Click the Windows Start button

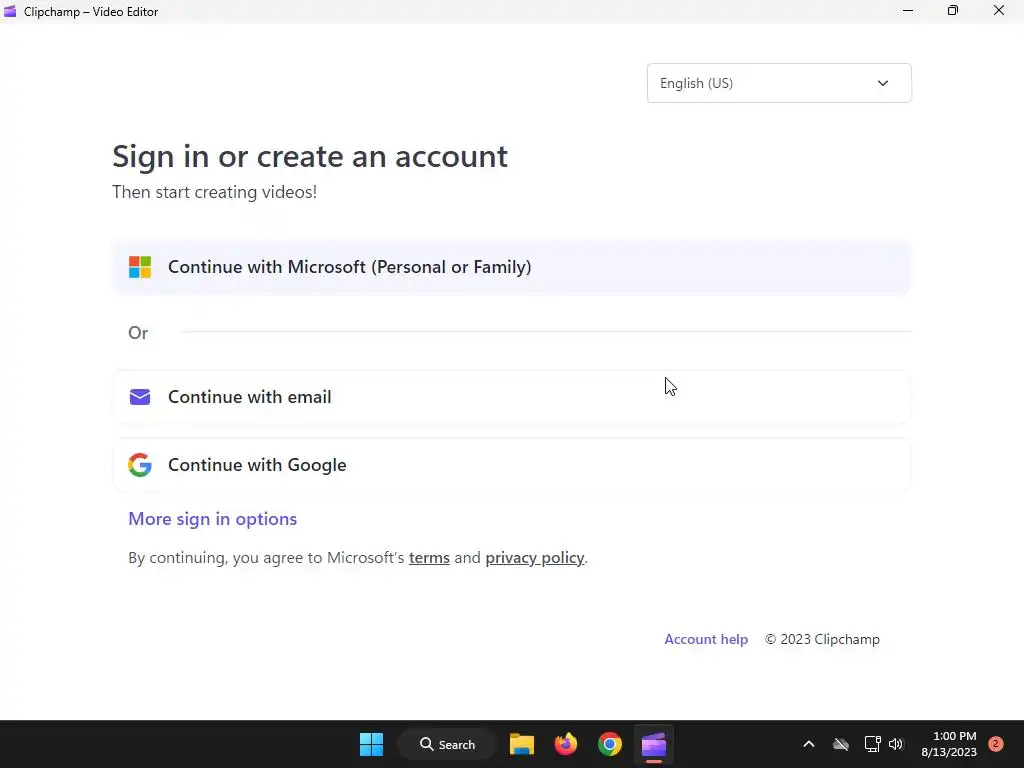pos(372,744)
